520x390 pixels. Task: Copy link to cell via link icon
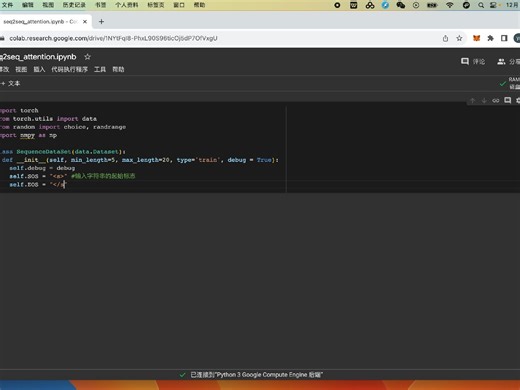point(496,100)
